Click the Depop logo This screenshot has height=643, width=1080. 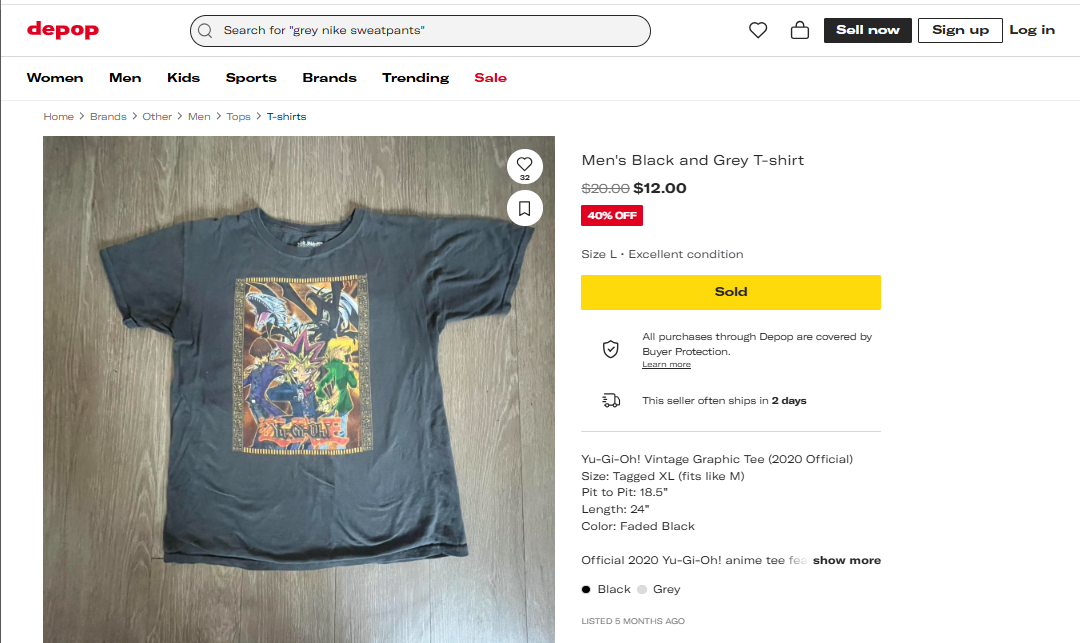click(63, 30)
